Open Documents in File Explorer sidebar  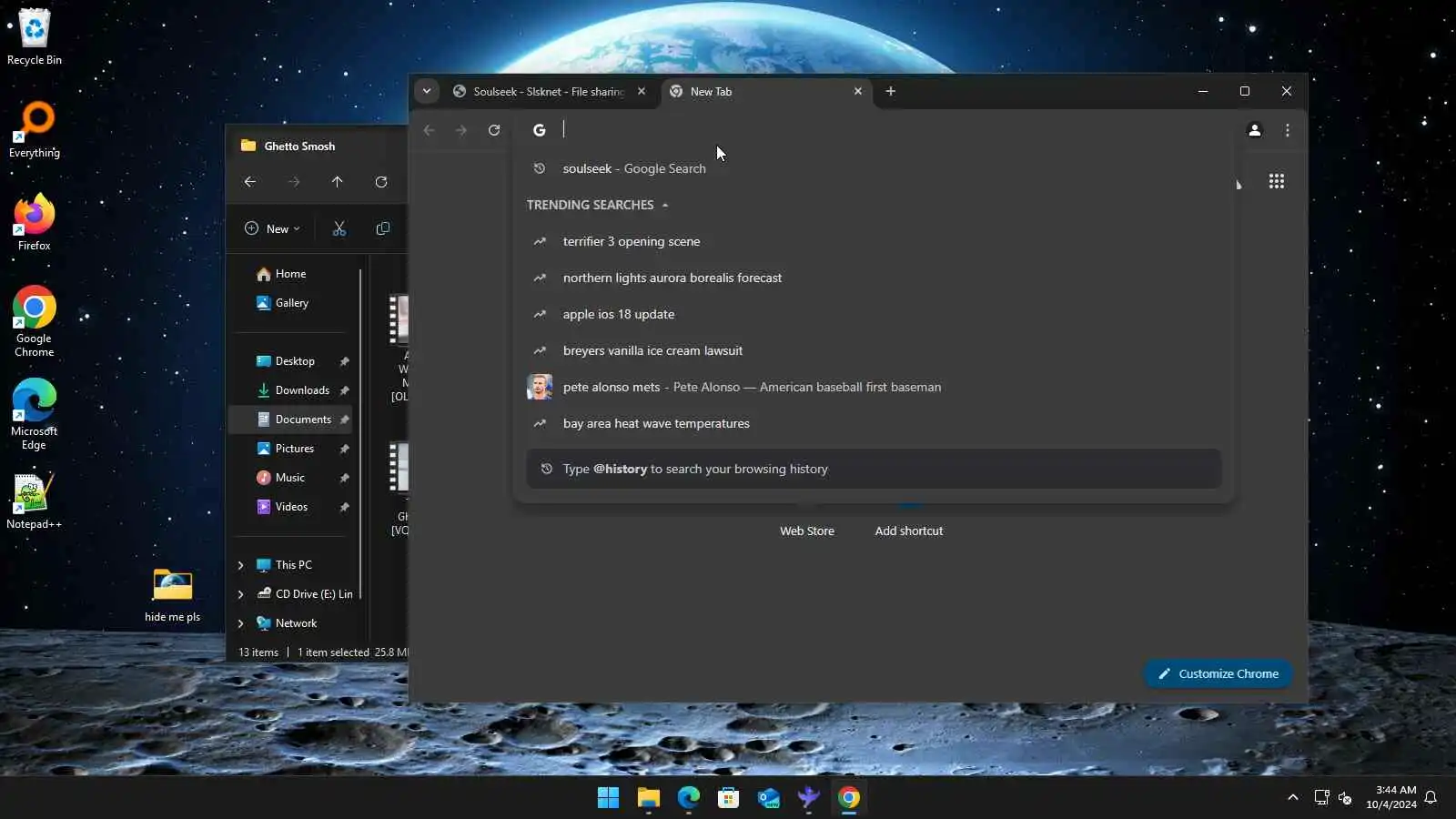coord(291,420)
